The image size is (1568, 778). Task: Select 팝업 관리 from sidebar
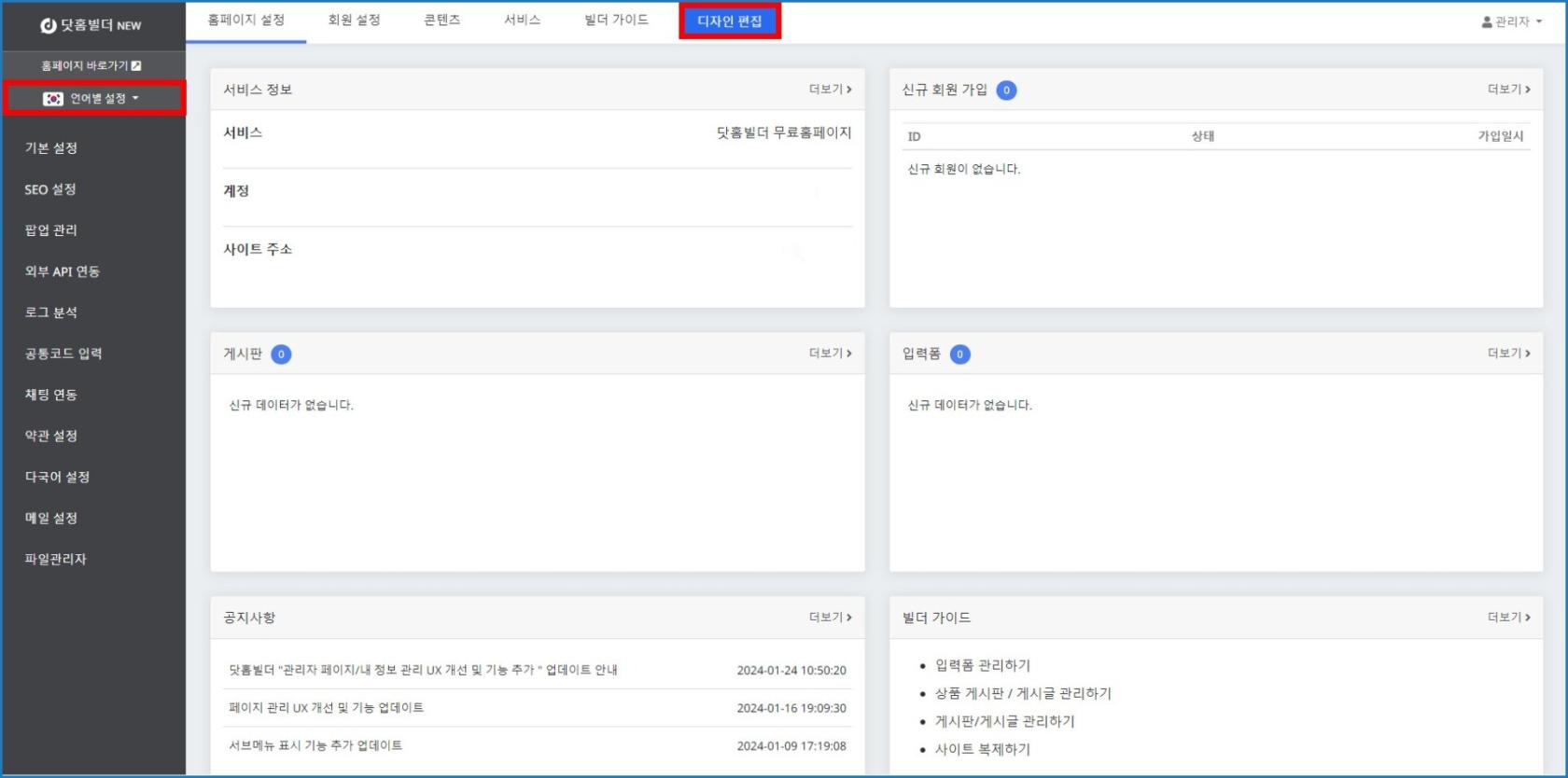pos(51,230)
